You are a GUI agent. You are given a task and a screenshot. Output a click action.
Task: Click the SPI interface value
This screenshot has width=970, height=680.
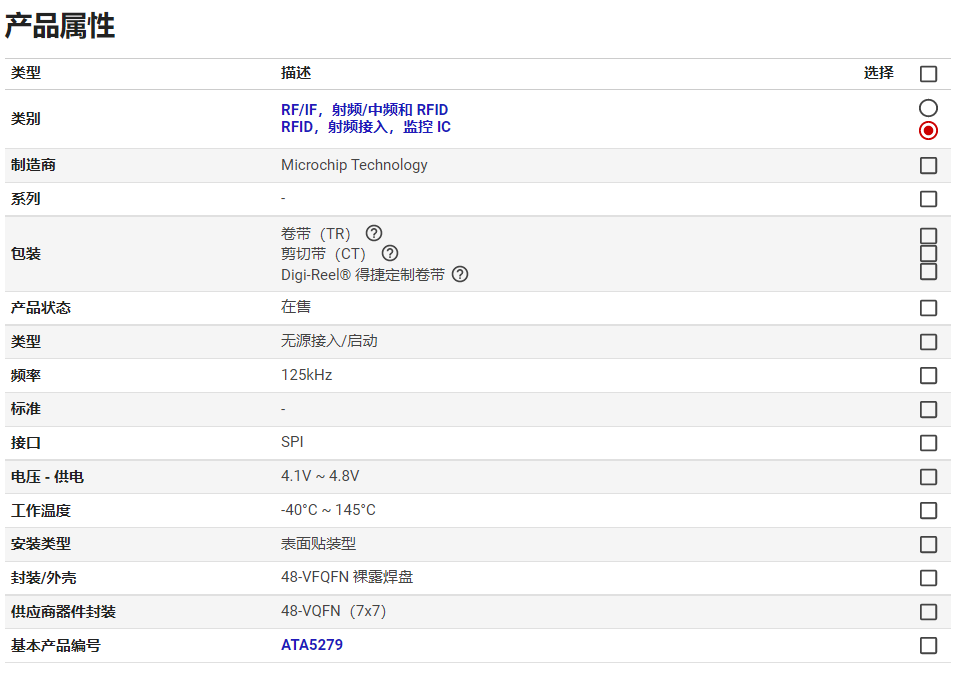(x=292, y=442)
